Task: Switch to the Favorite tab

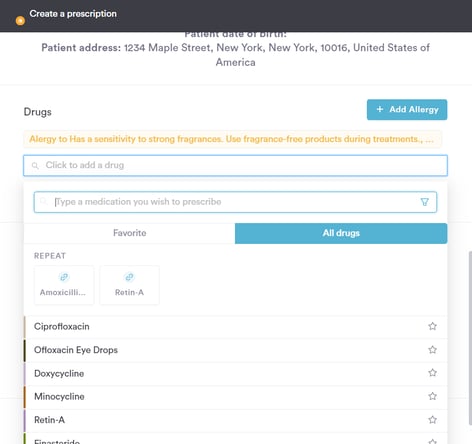Action: pyautogui.click(x=129, y=233)
